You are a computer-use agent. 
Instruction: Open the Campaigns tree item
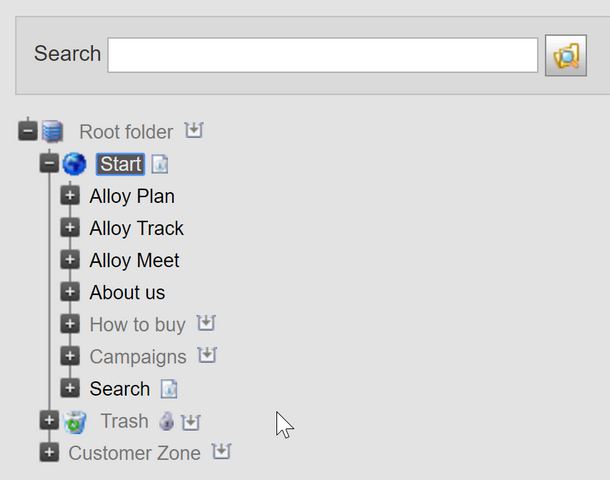pyautogui.click(x=138, y=357)
